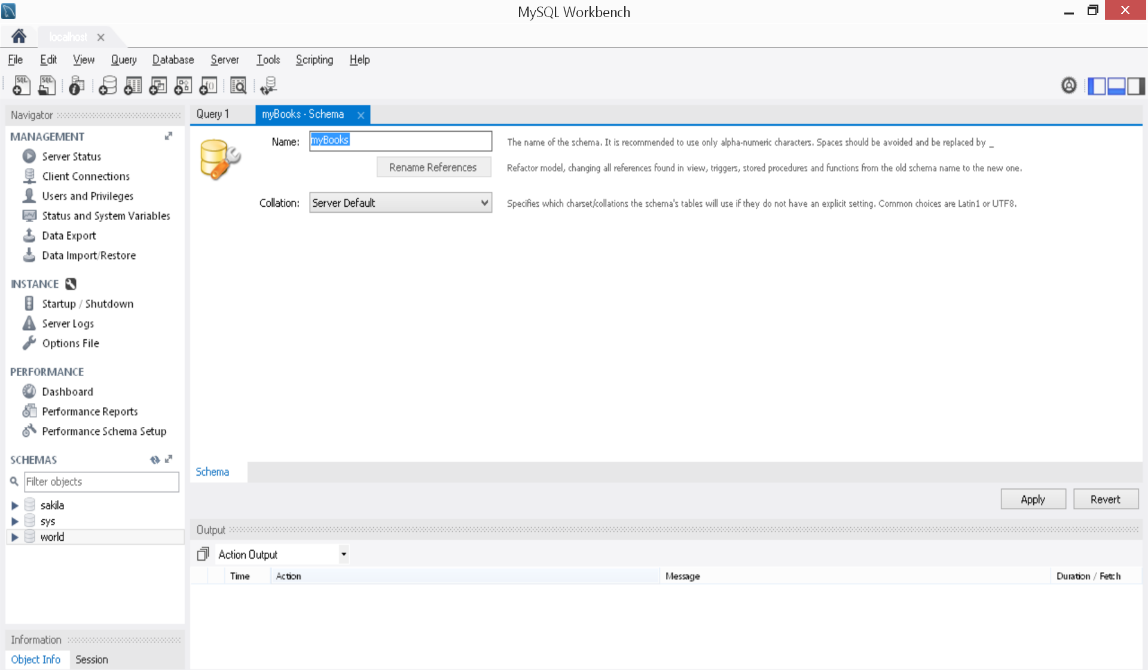This screenshot has width=1148, height=670.
Task: Click the Data Export icon
Action: coord(29,235)
